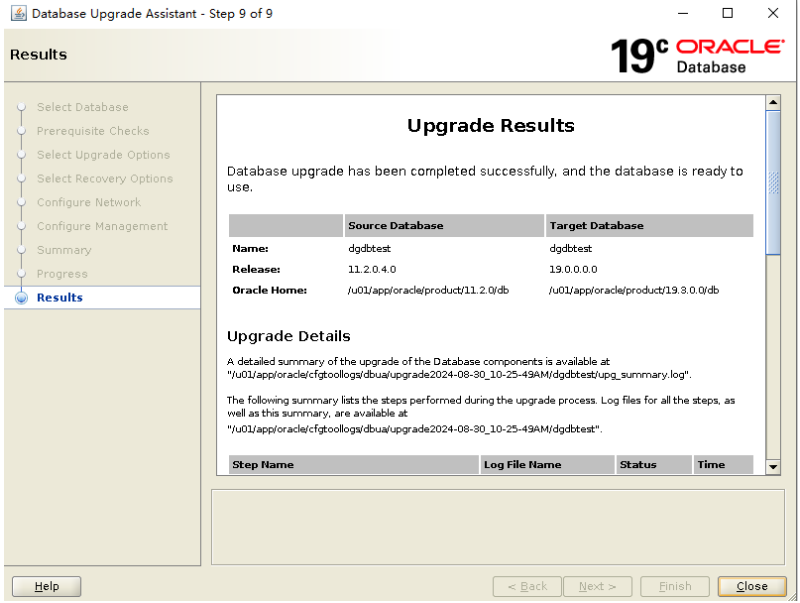Open the Progress step
The width and height of the screenshot is (800, 603).
coord(62,274)
